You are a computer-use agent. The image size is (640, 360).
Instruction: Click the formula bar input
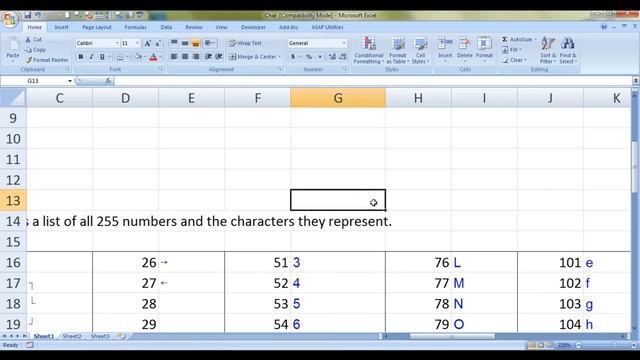[x=373, y=81]
